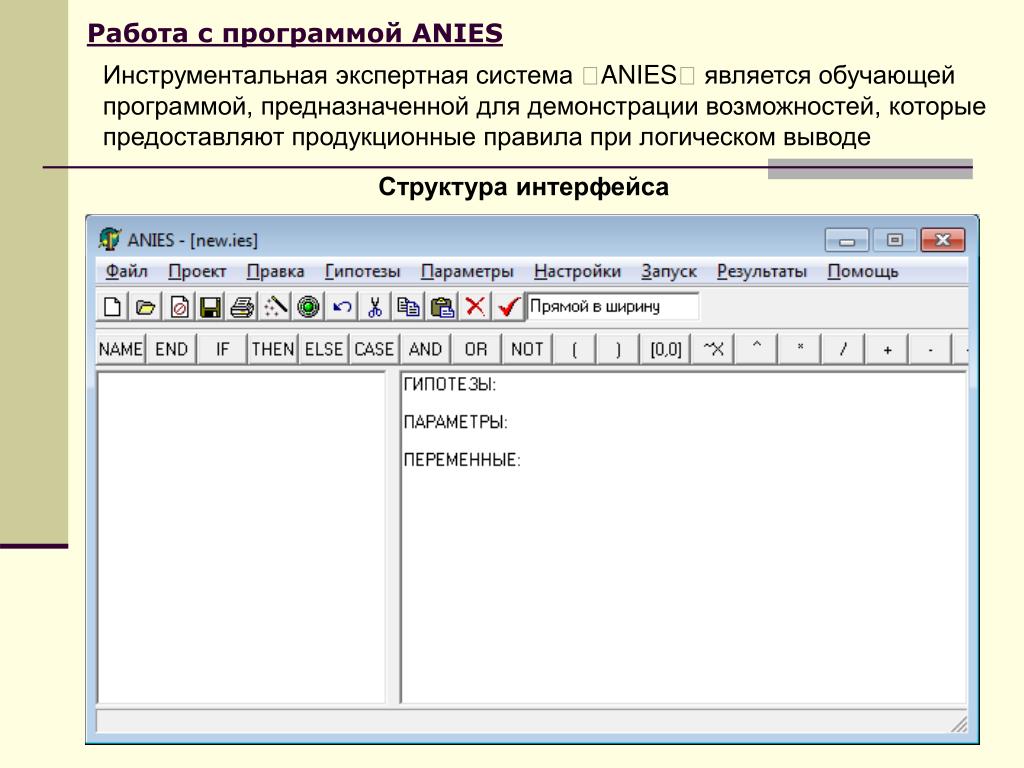Copy with the two-pages icon
Viewport: 1024px width, 768px height.
click(409, 306)
